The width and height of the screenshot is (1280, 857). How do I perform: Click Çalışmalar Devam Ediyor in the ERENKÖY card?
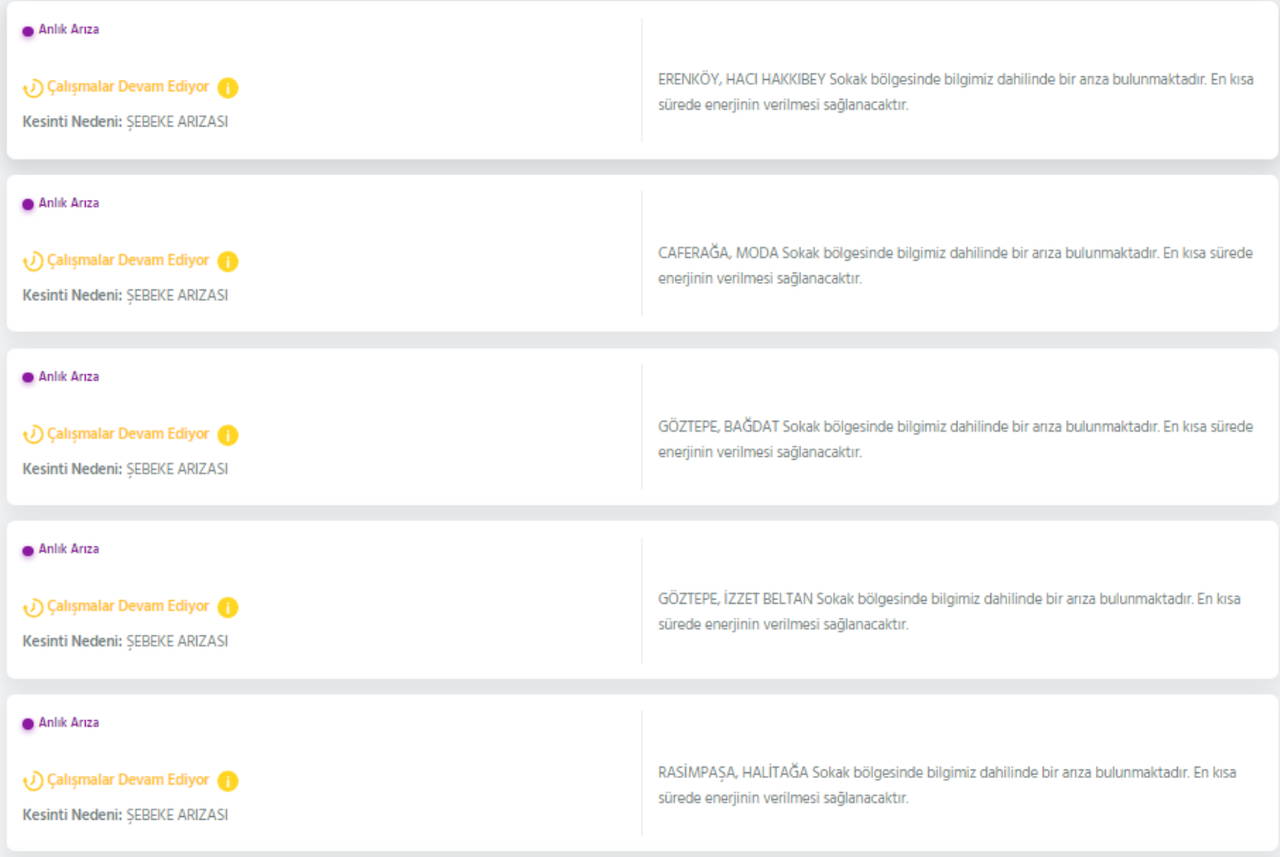pos(128,87)
